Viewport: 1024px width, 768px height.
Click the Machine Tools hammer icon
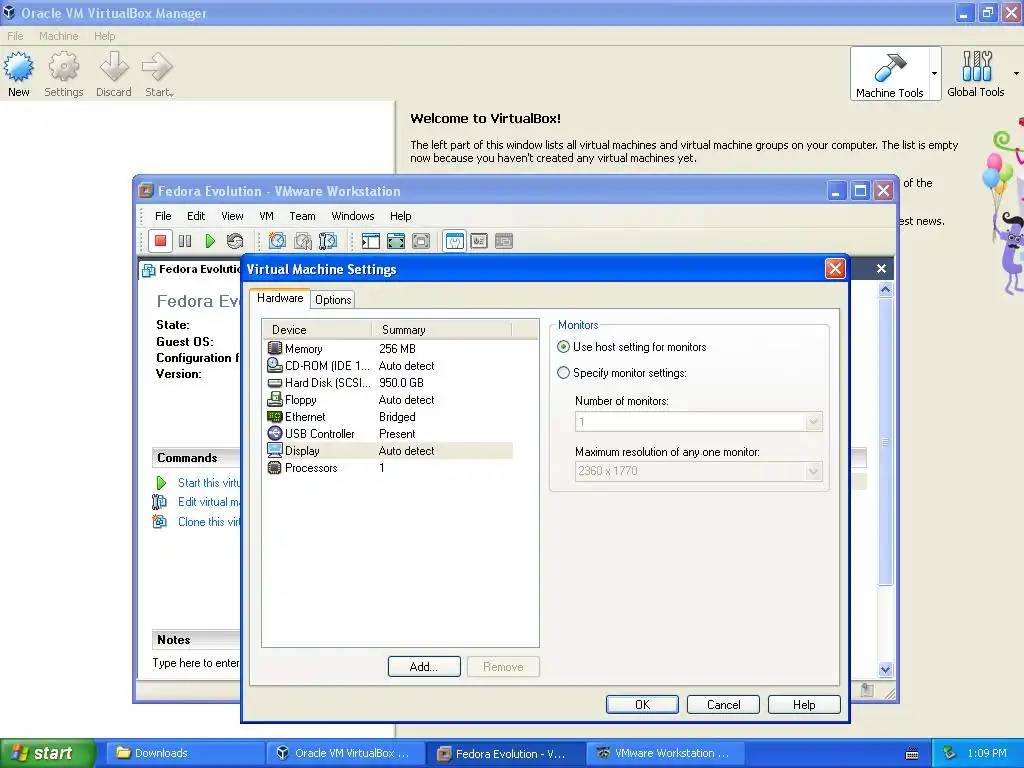[889, 67]
